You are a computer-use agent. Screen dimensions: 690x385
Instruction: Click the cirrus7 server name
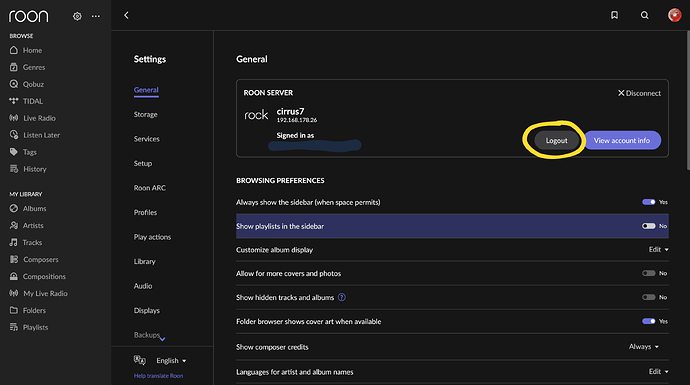pos(290,111)
